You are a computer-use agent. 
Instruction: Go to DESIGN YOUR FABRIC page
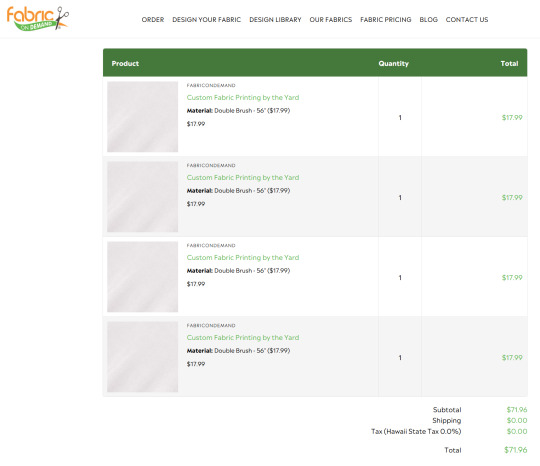pyautogui.click(x=206, y=20)
